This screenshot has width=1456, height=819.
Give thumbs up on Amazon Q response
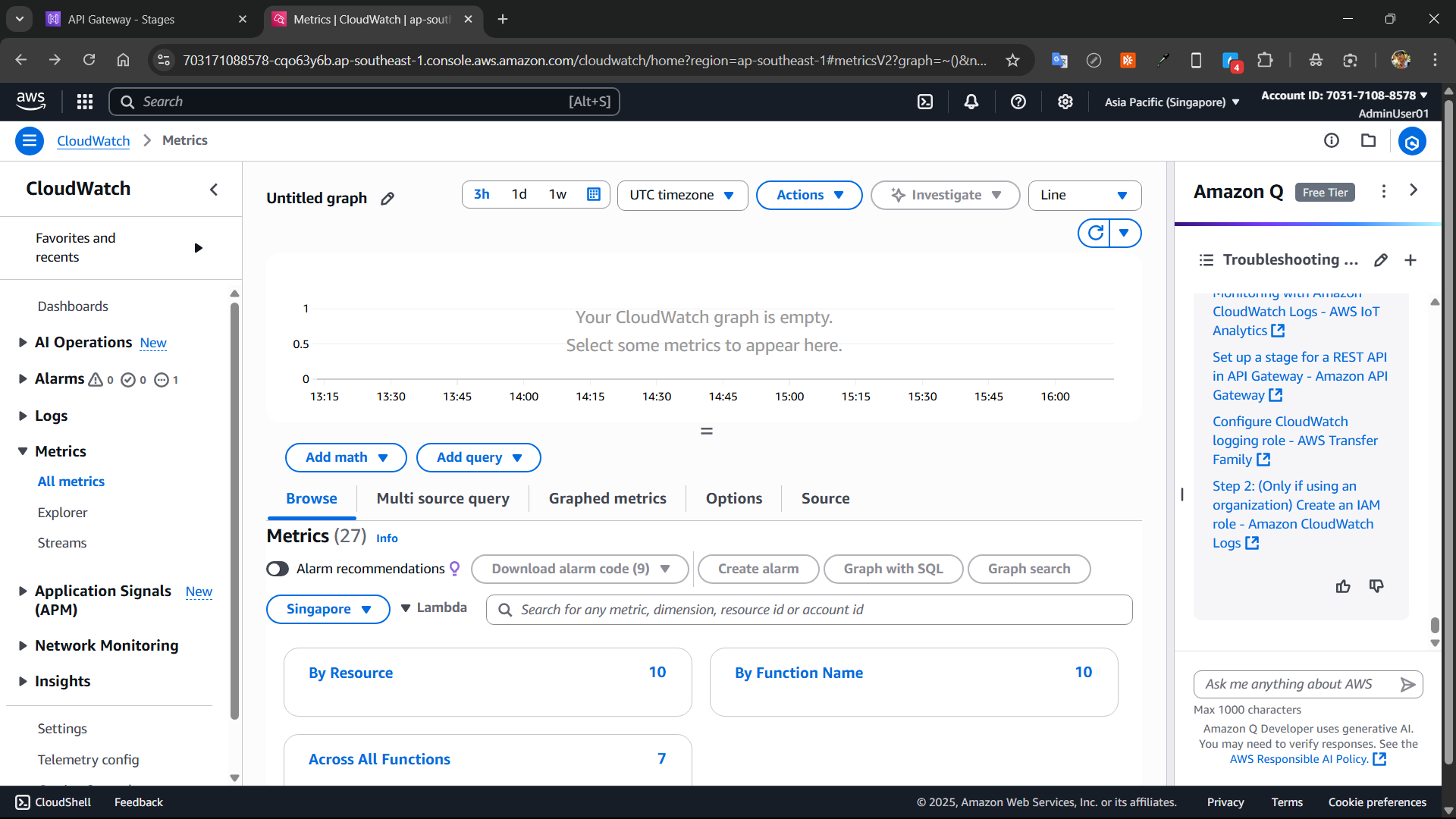1343,586
